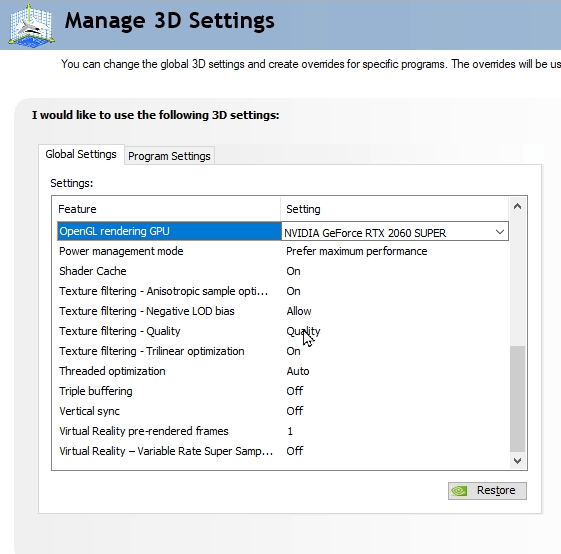Click the Triple buffering Off value
This screenshot has width=561, height=554.
click(x=294, y=391)
